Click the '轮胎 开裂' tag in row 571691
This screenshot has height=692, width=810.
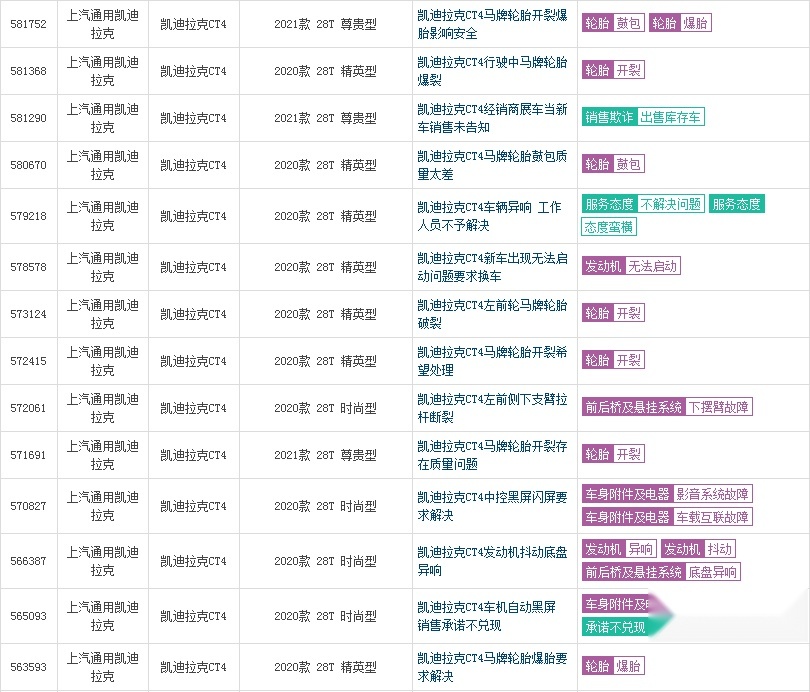(613, 454)
